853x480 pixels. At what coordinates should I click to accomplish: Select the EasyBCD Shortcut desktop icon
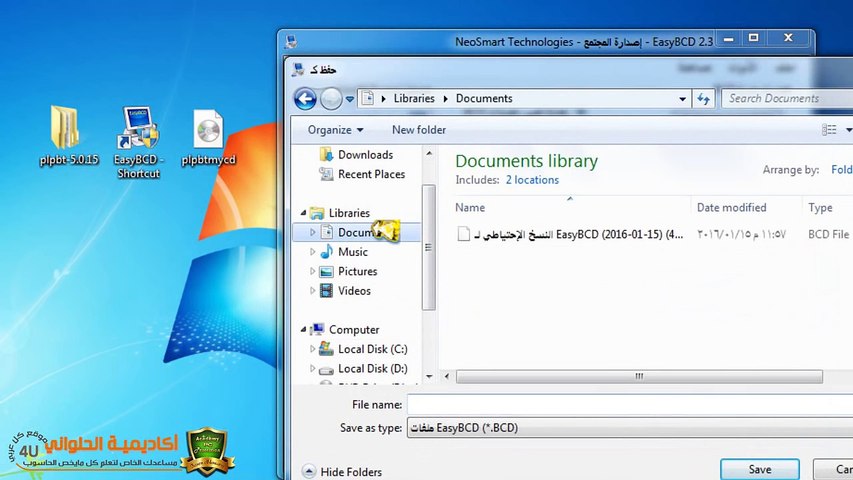click(138, 142)
